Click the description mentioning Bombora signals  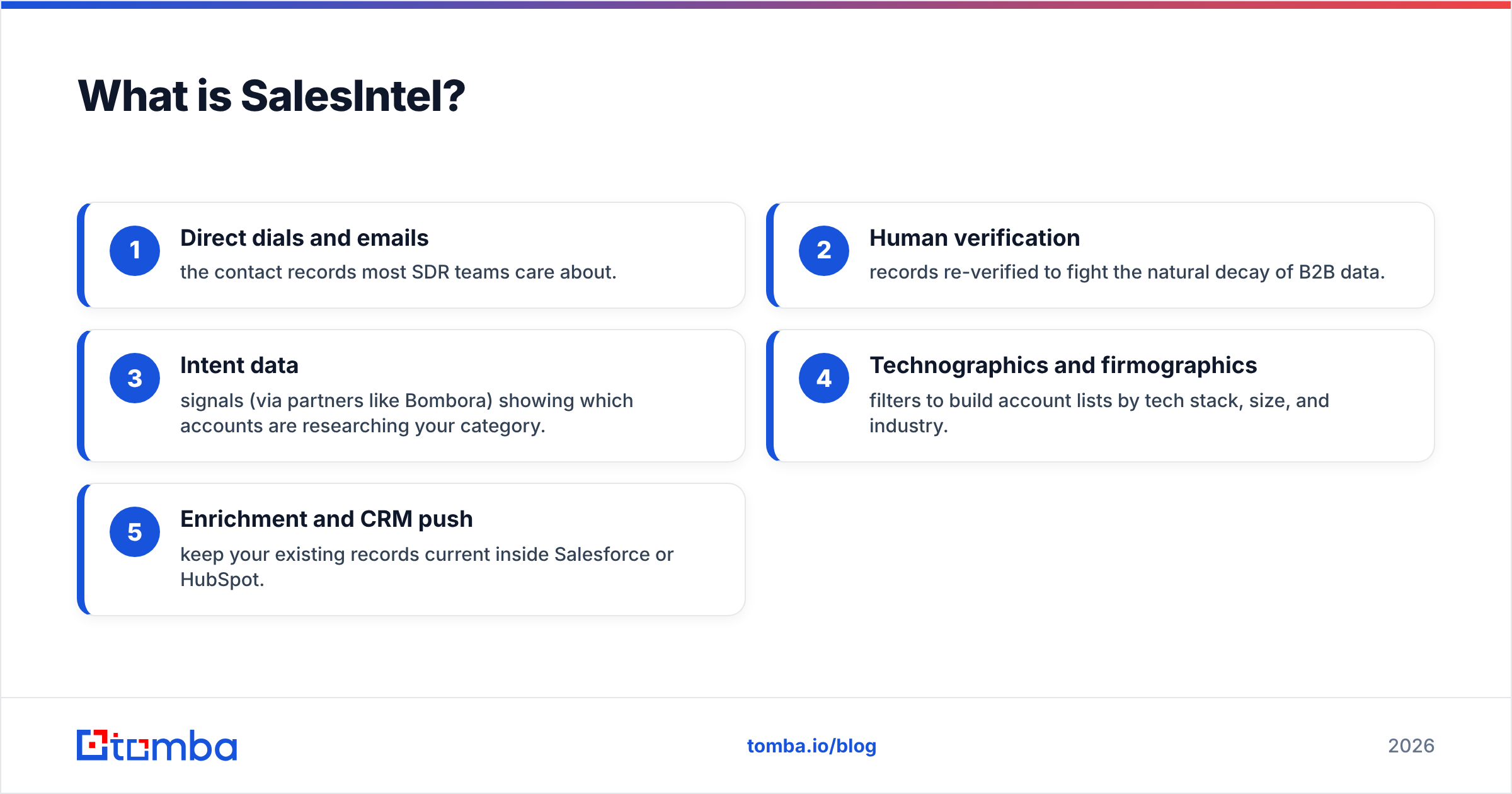pyautogui.click(x=406, y=413)
